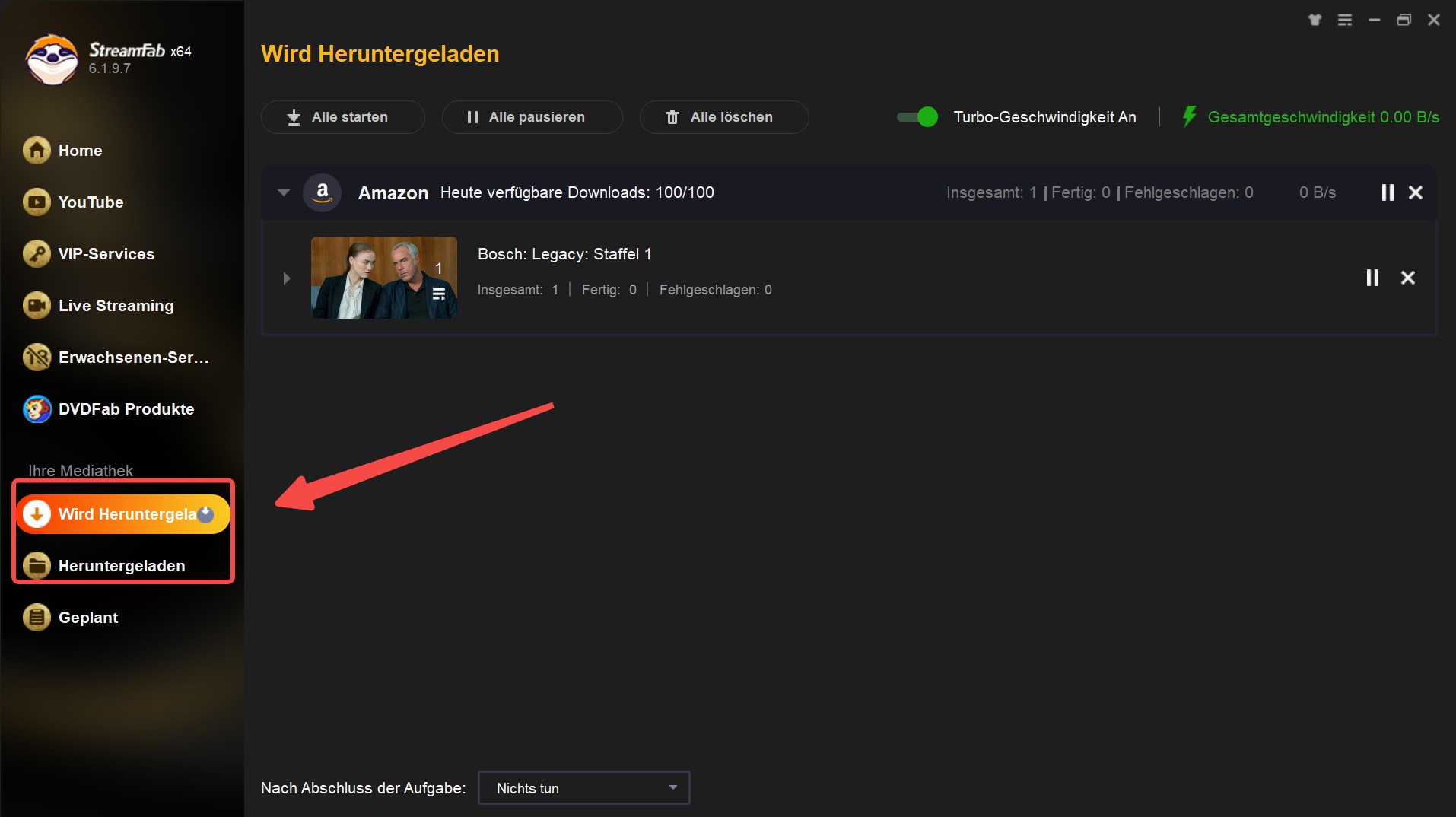Collapse the Amazon download group

click(x=284, y=192)
